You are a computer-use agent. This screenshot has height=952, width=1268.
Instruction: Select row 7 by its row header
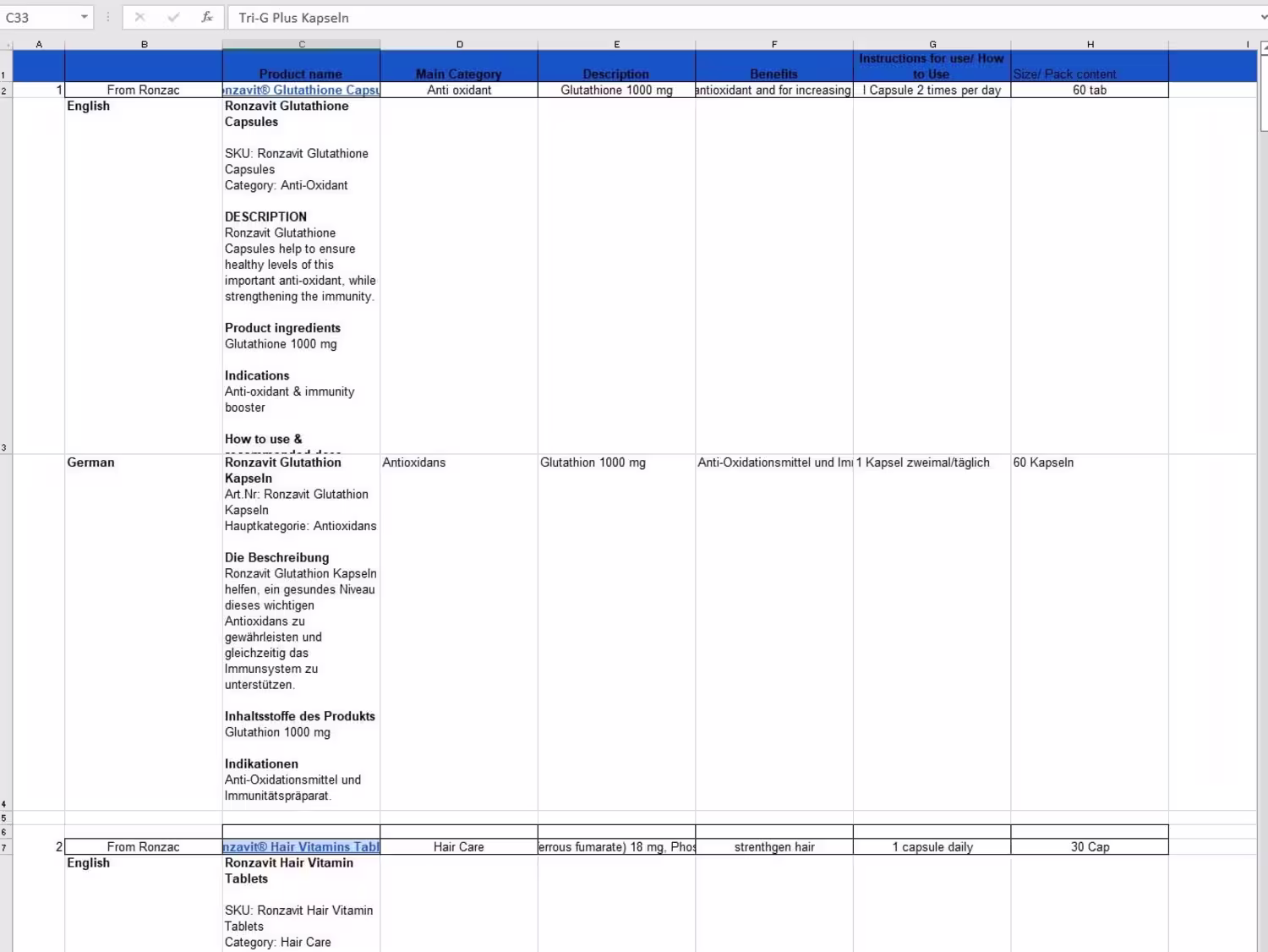(x=6, y=847)
